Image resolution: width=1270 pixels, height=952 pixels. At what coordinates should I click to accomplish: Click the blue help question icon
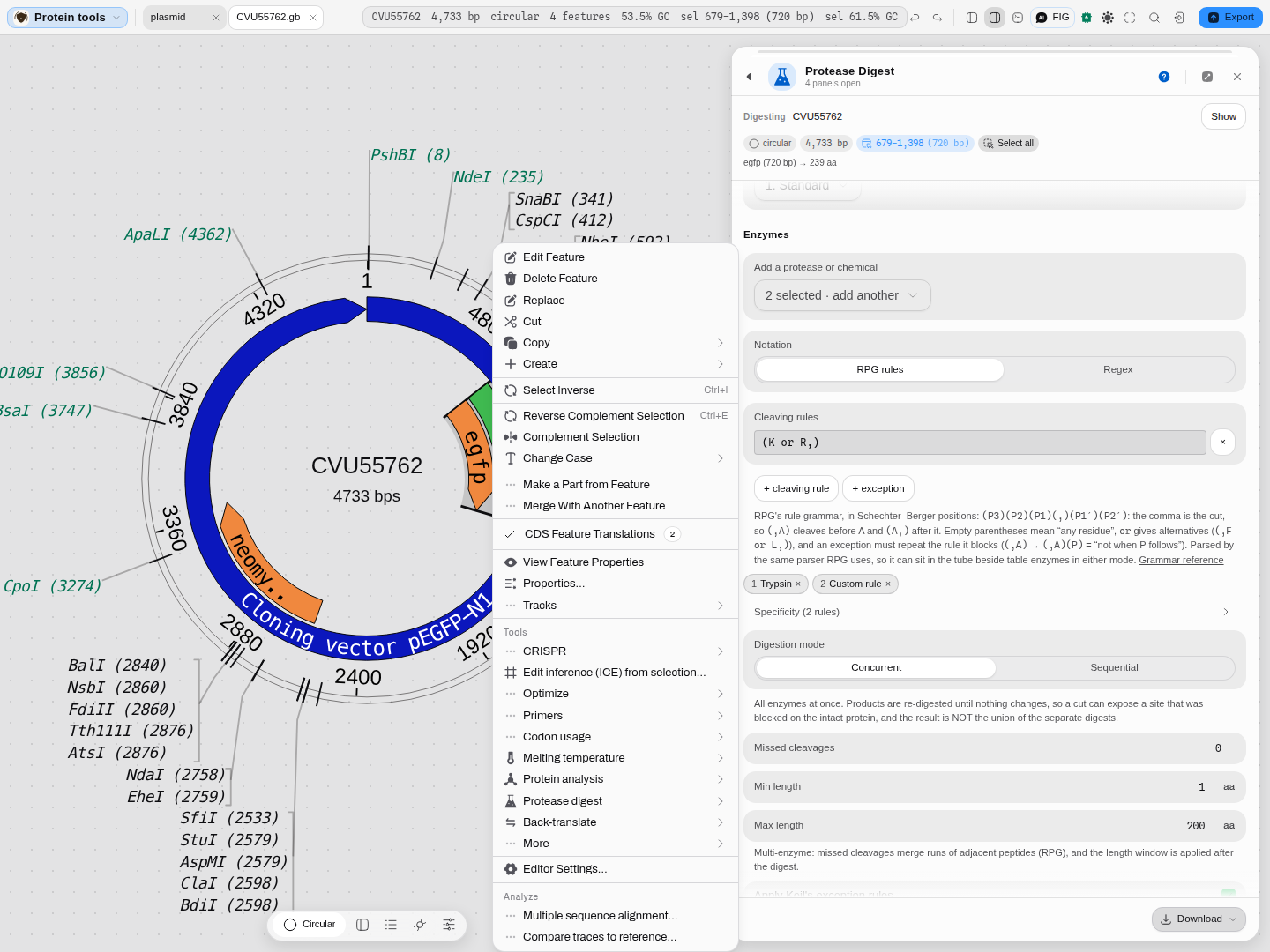[x=1164, y=77]
